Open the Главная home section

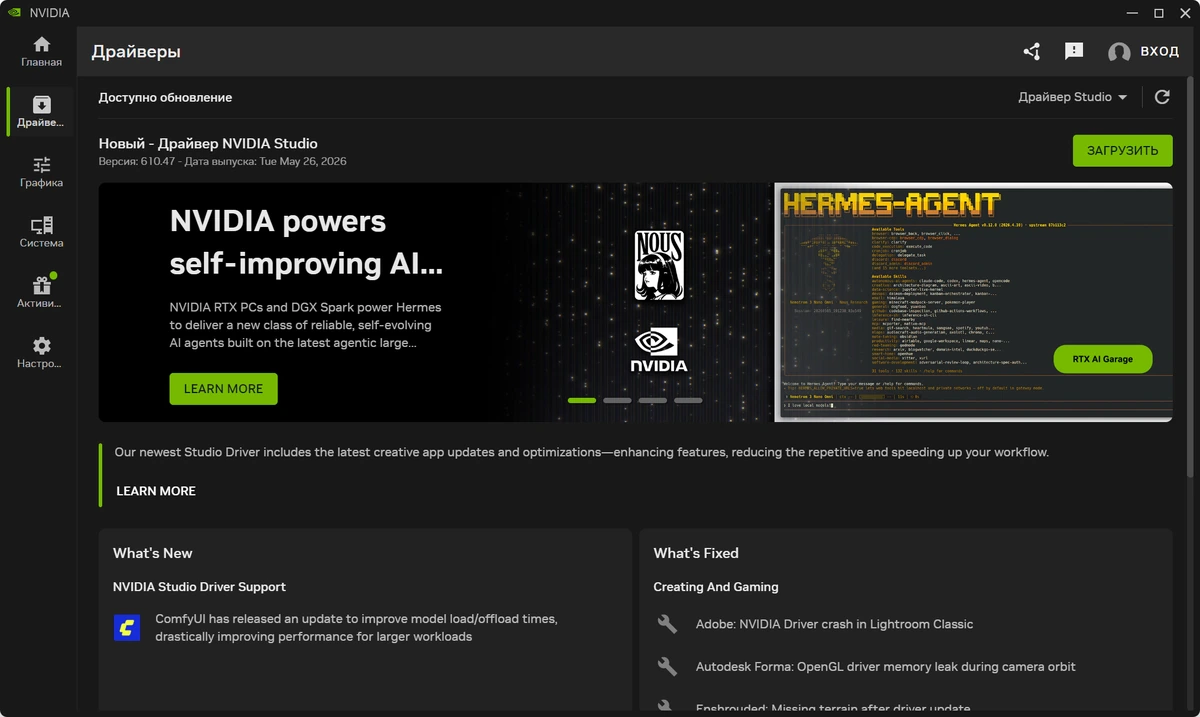41,52
